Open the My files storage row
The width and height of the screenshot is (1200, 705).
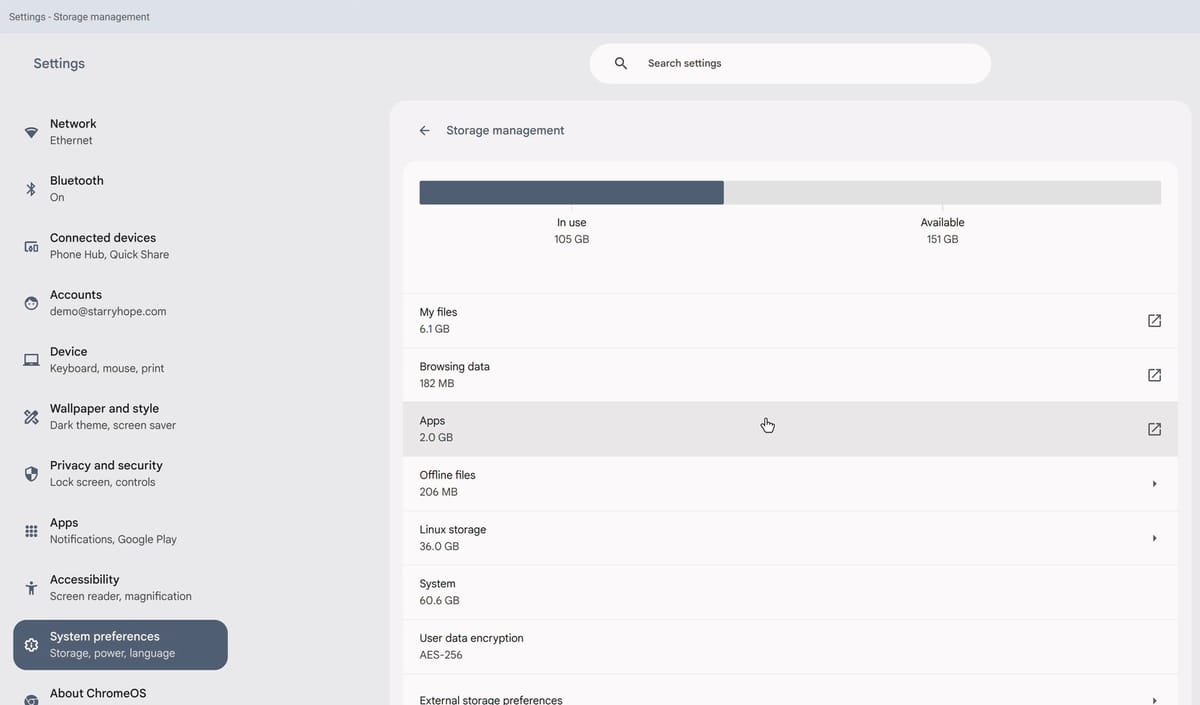click(x=790, y=321)
